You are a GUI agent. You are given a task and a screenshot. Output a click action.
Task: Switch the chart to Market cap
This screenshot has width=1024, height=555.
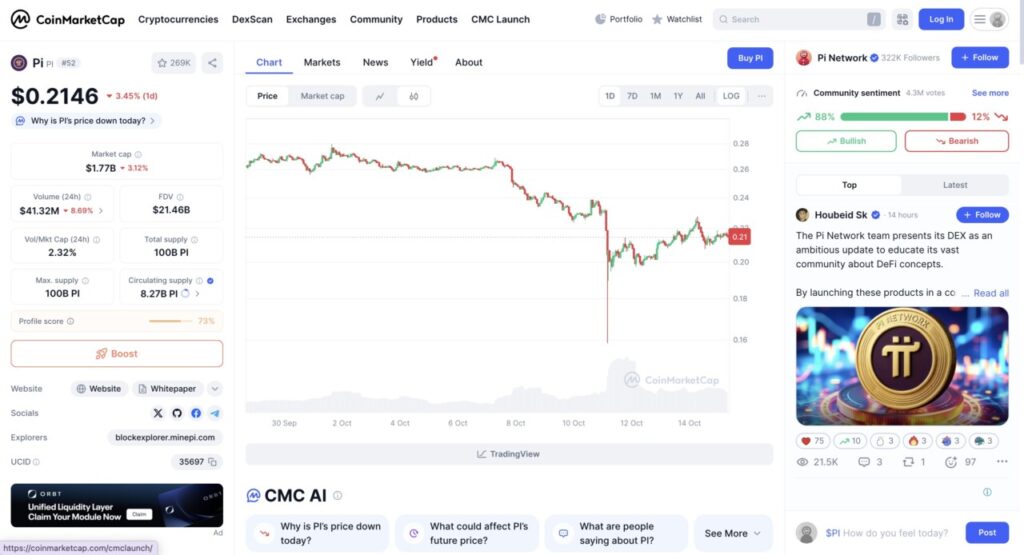(x=322, y=96)
